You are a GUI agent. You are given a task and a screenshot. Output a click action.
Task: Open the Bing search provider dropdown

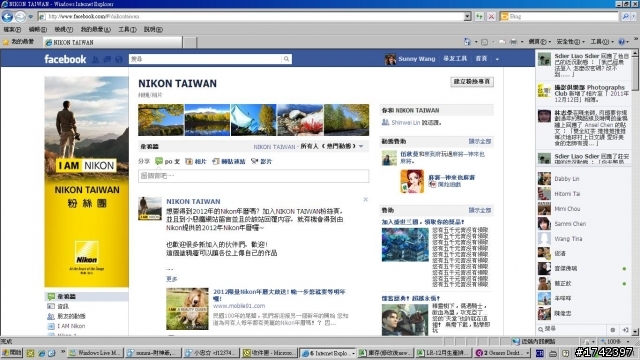click(633, 16)
